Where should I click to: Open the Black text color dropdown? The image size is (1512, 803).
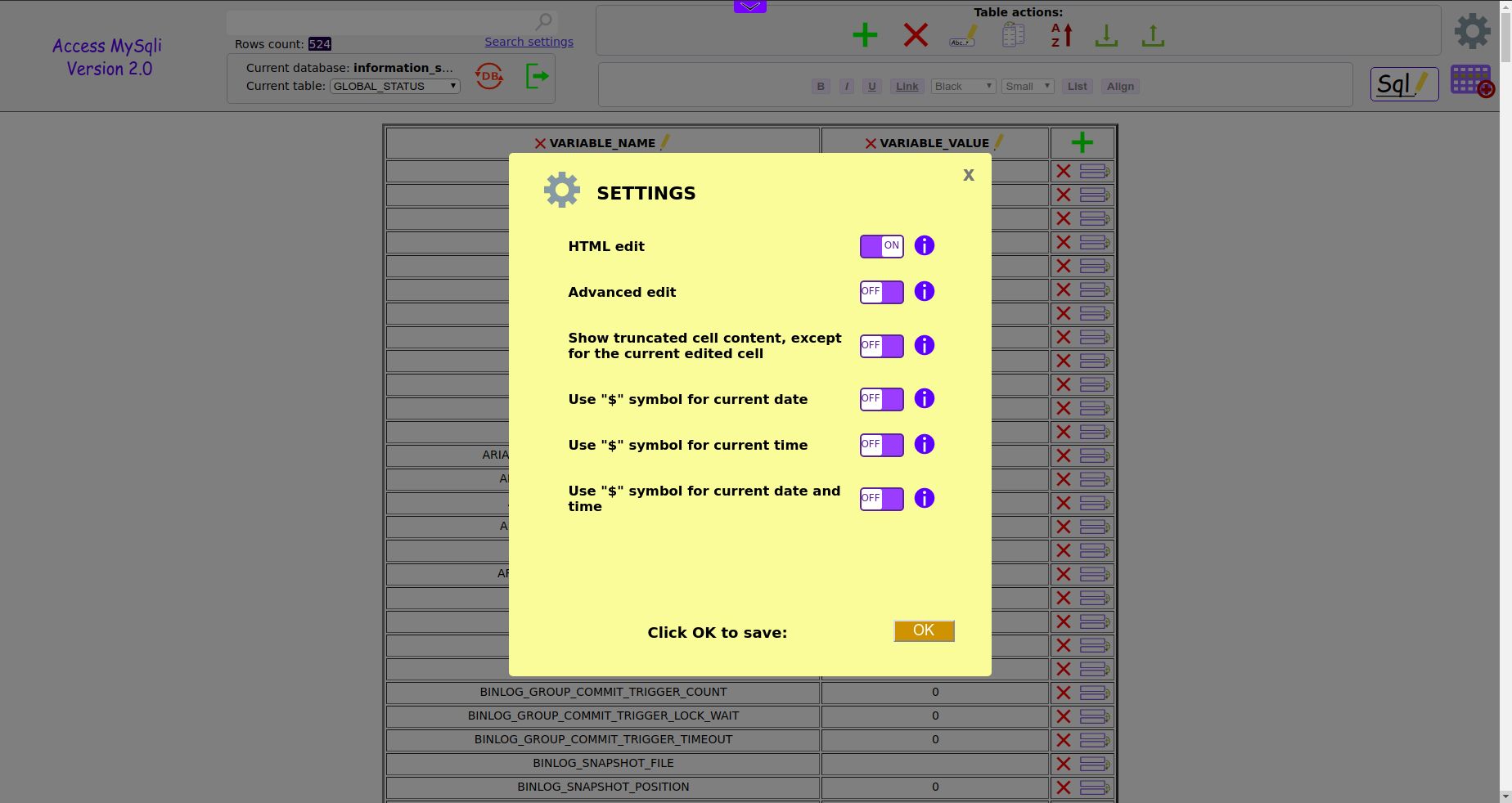point(963,87)
